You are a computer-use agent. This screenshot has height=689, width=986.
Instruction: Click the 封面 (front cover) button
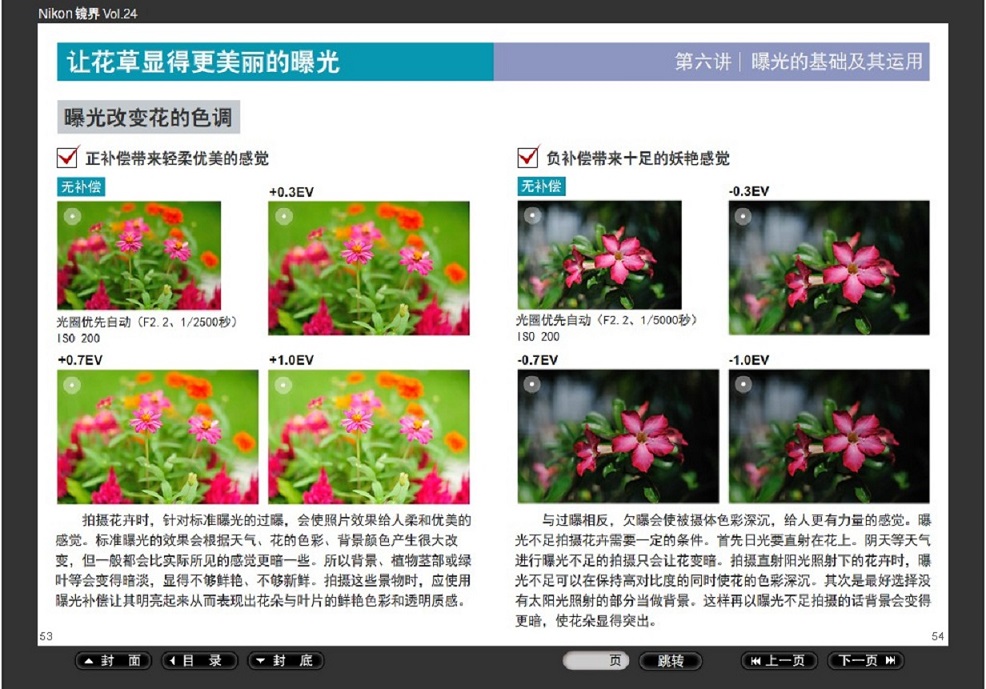(x=113, y=661)
